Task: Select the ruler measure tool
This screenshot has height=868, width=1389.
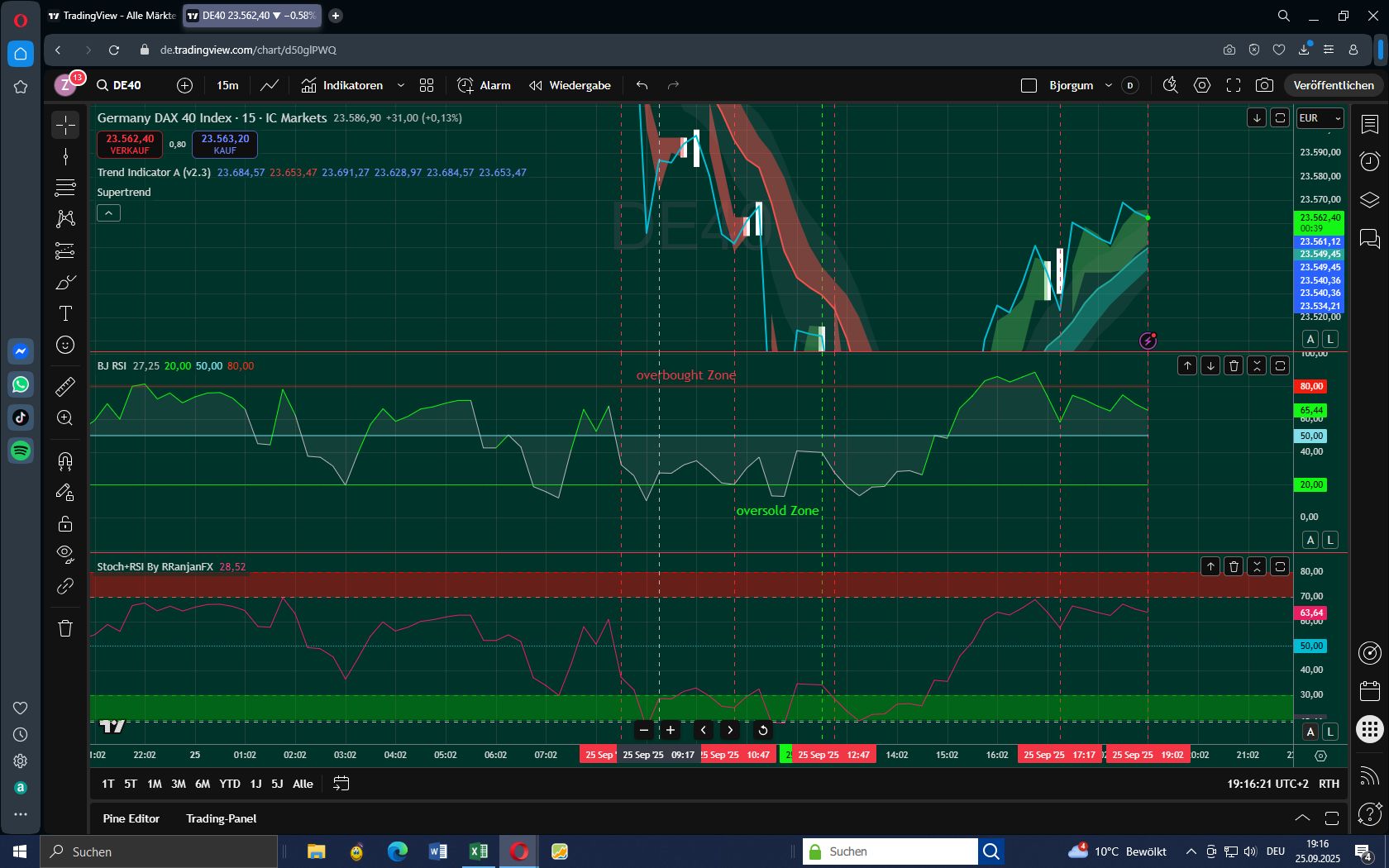Action: click(x=65, y=386)
